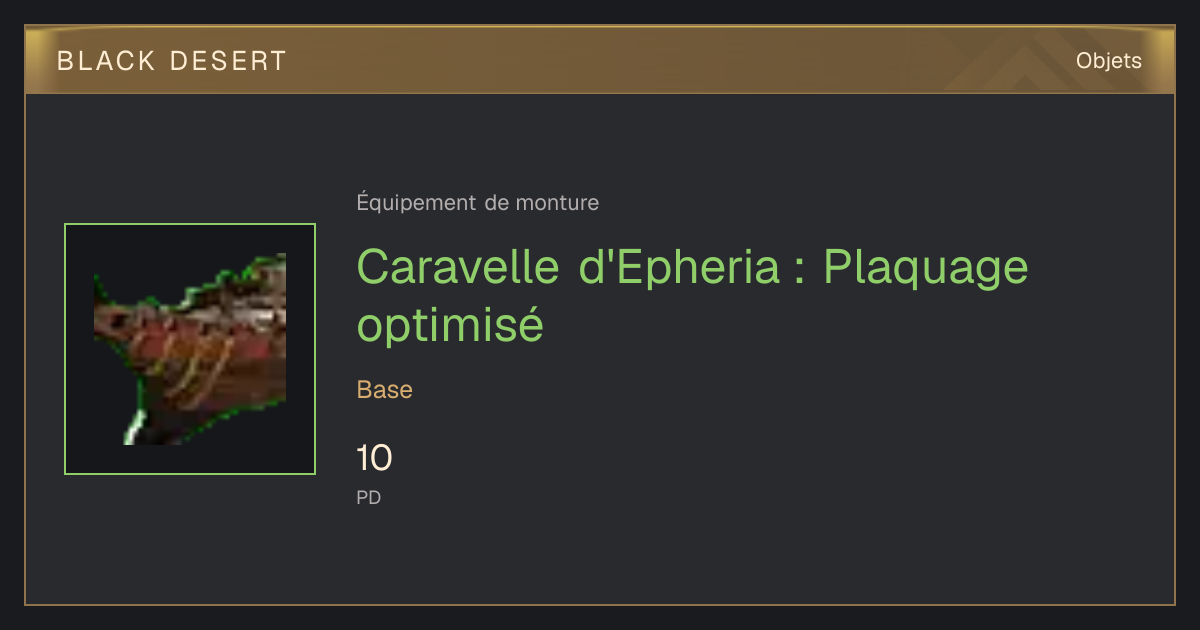Open the Caravelle plating item icon
1200x630 pixels.
[x=190, y=349]
